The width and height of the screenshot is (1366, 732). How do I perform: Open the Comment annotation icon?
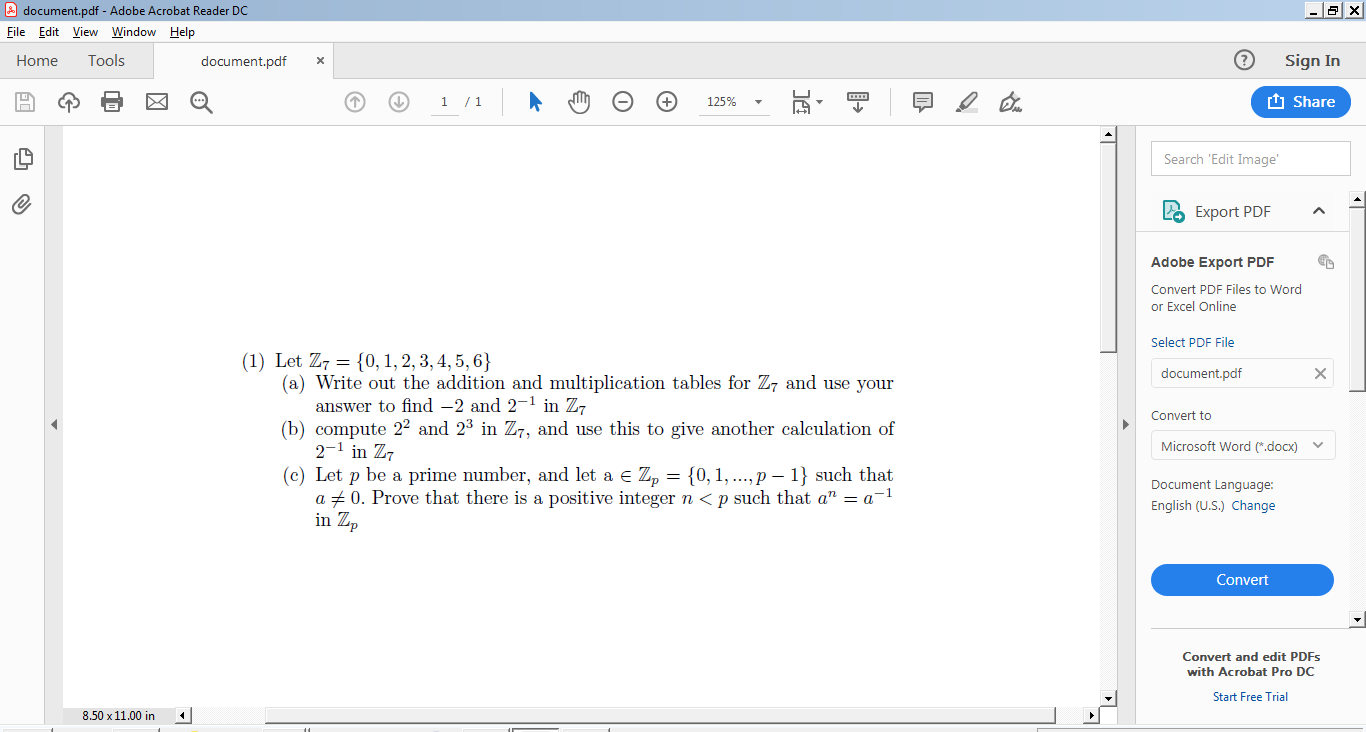921,101
